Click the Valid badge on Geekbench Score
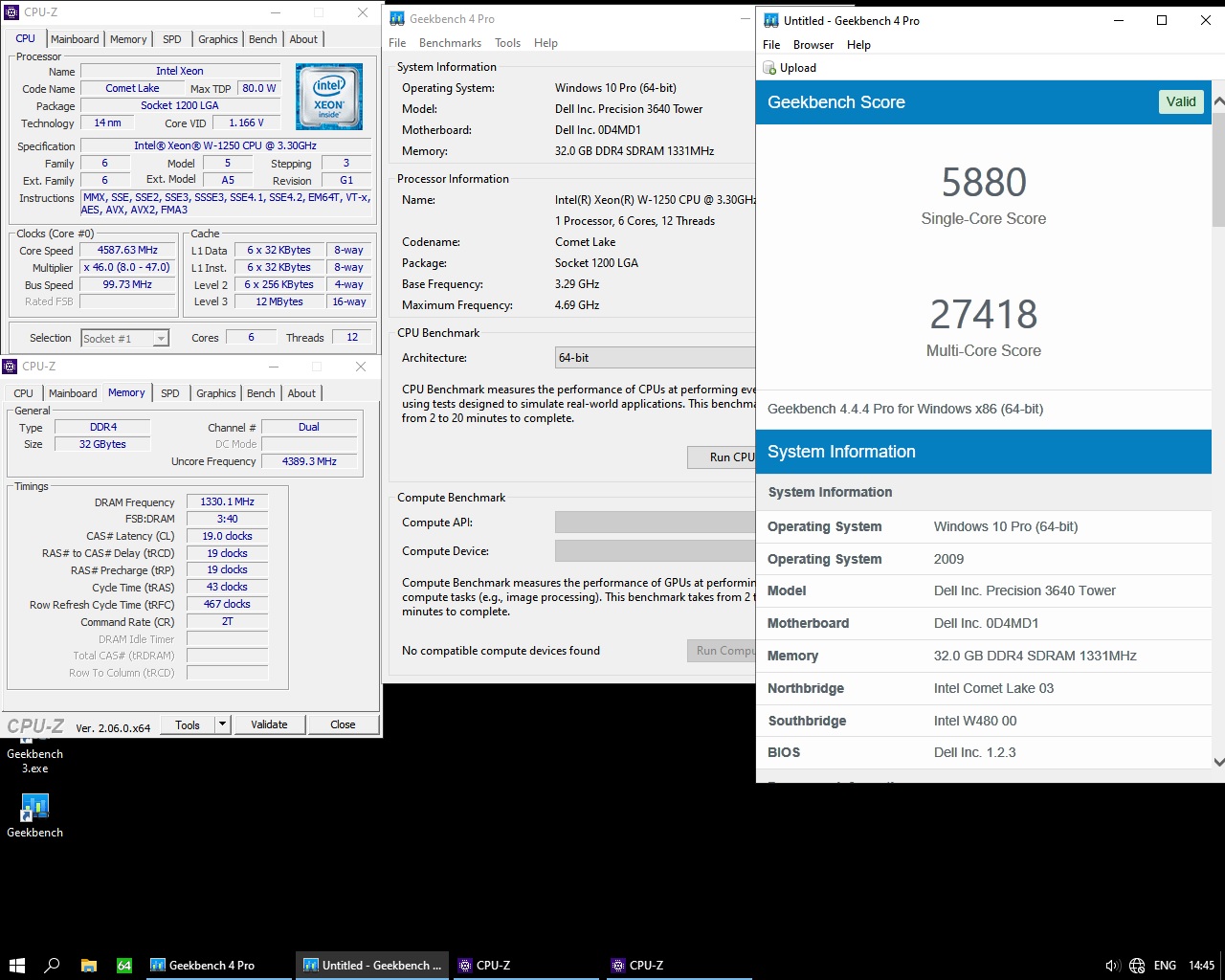This screenshot has width=1225, height=980. (1181, 101)
